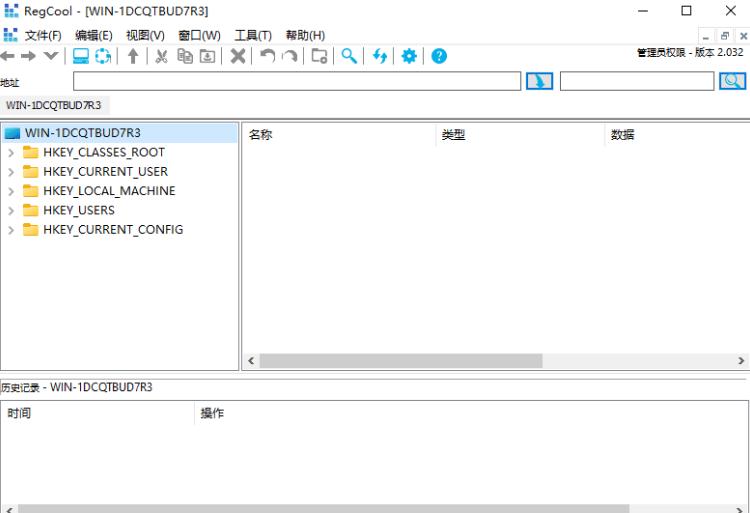Image resolution: width=750 pixels, height=513 pixels.
Task: Open the 工具(T) menu
Action: (253, 35)
